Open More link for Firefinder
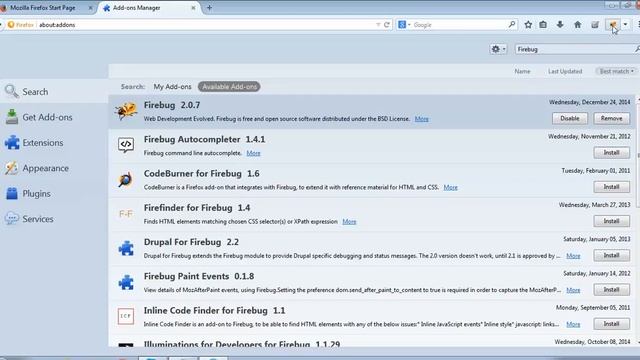The height and width of the screenshot is (360, 640). point(349,222)
